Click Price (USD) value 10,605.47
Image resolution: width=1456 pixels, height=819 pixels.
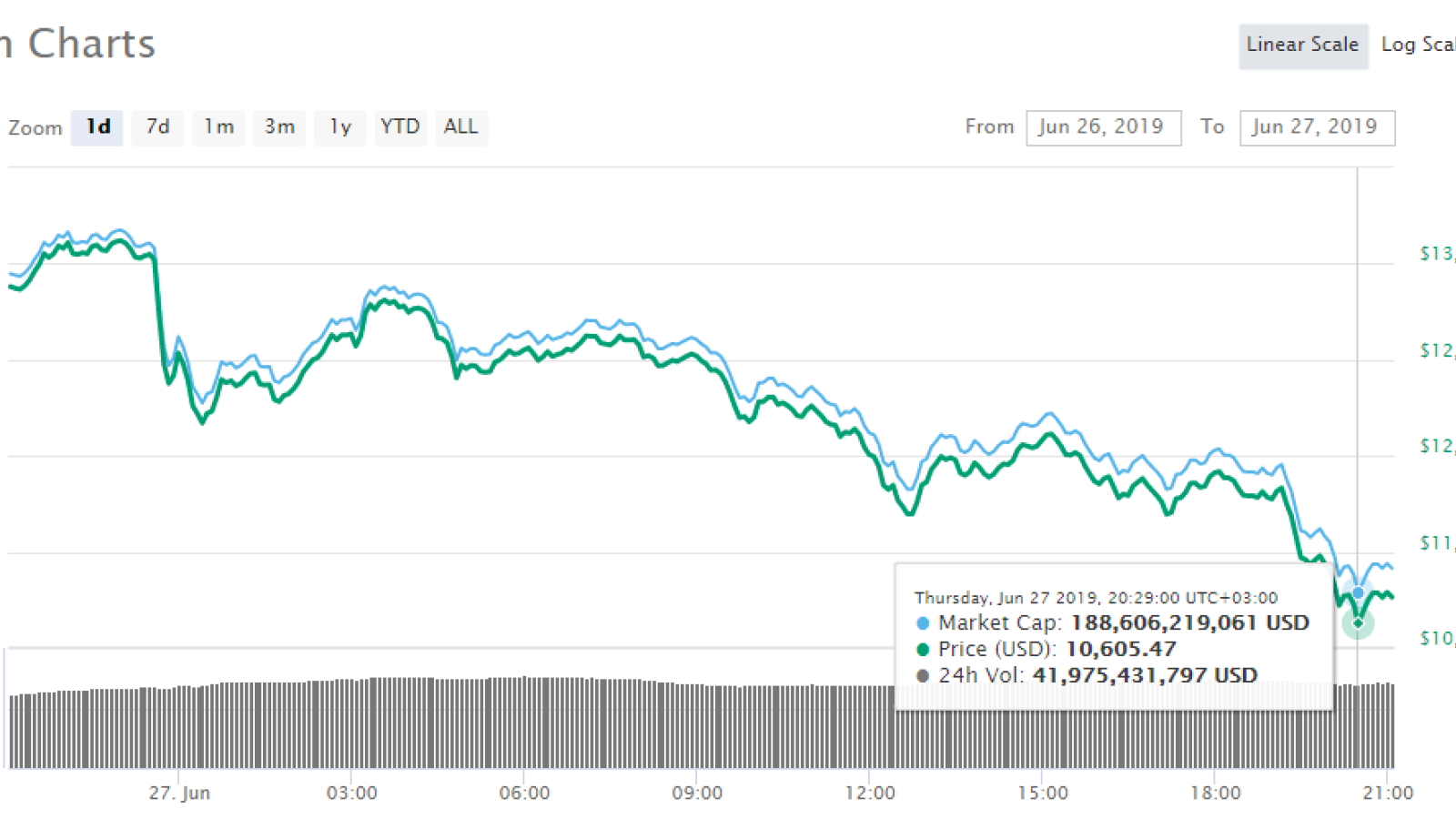pos(1121,650)
